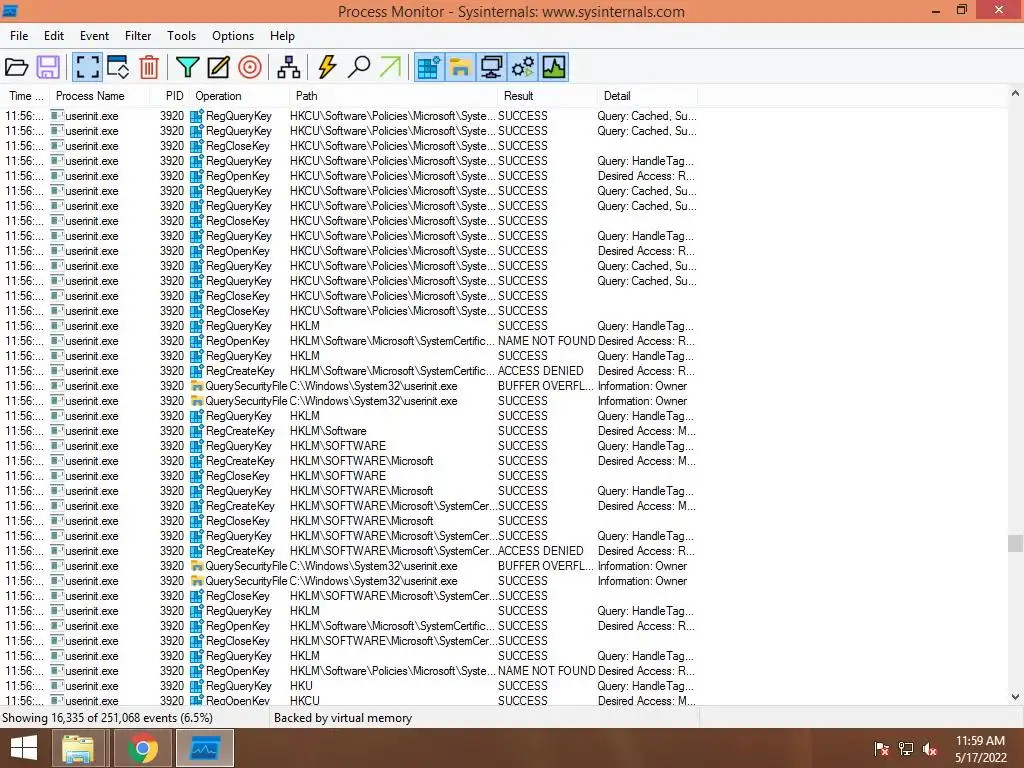Select the RegQueryKey HKLM\SOFTWARE\Microsoft row

(x=351, y=491)
